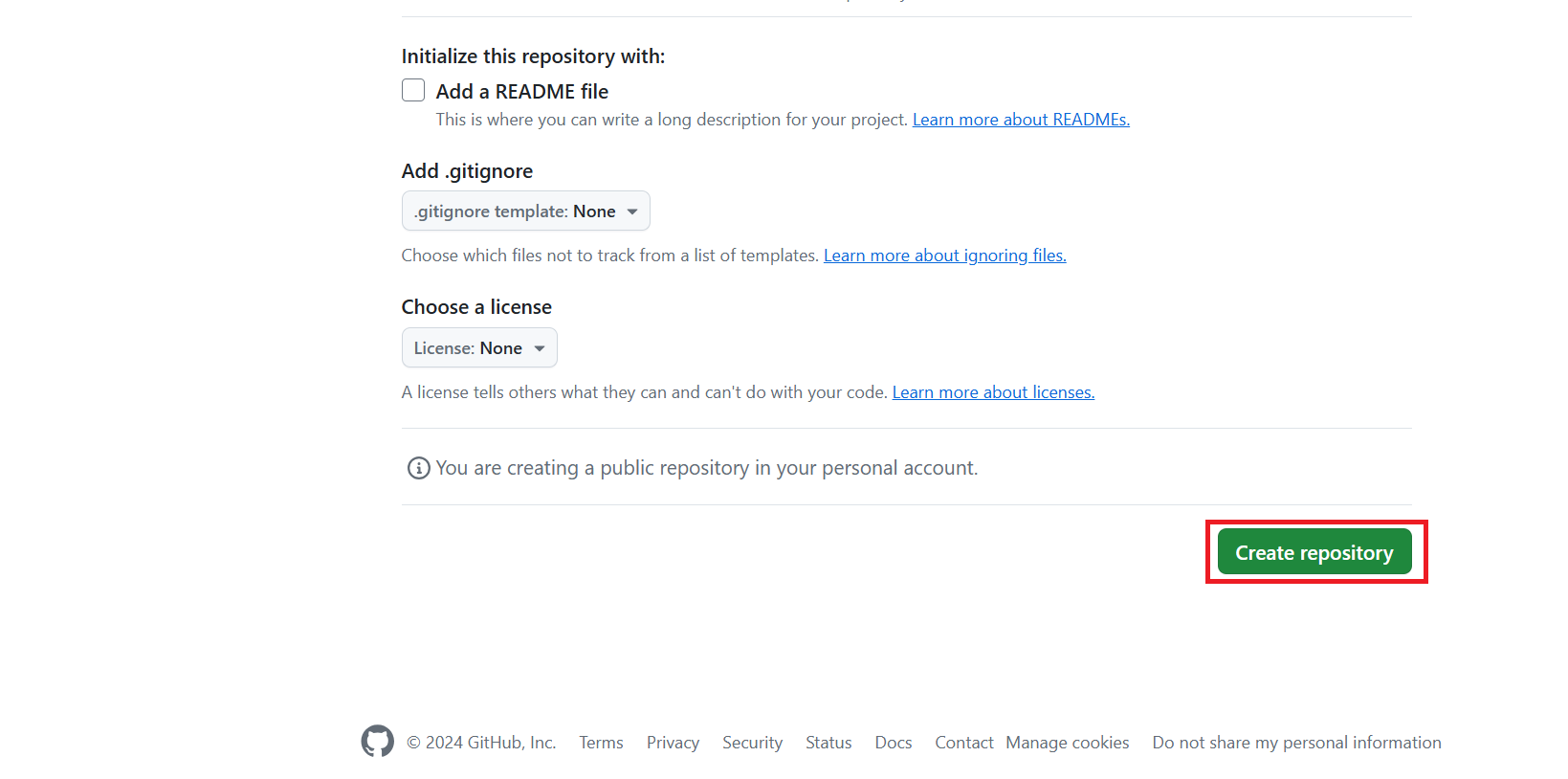Open the .gitignore template: None dropdown

pos(525,211)
